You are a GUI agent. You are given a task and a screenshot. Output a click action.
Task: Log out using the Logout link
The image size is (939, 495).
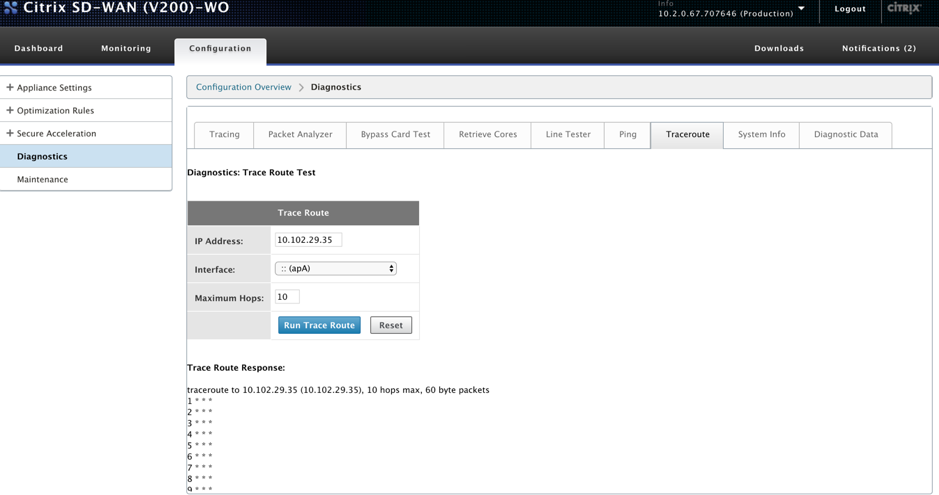click(x=850, y=9)
